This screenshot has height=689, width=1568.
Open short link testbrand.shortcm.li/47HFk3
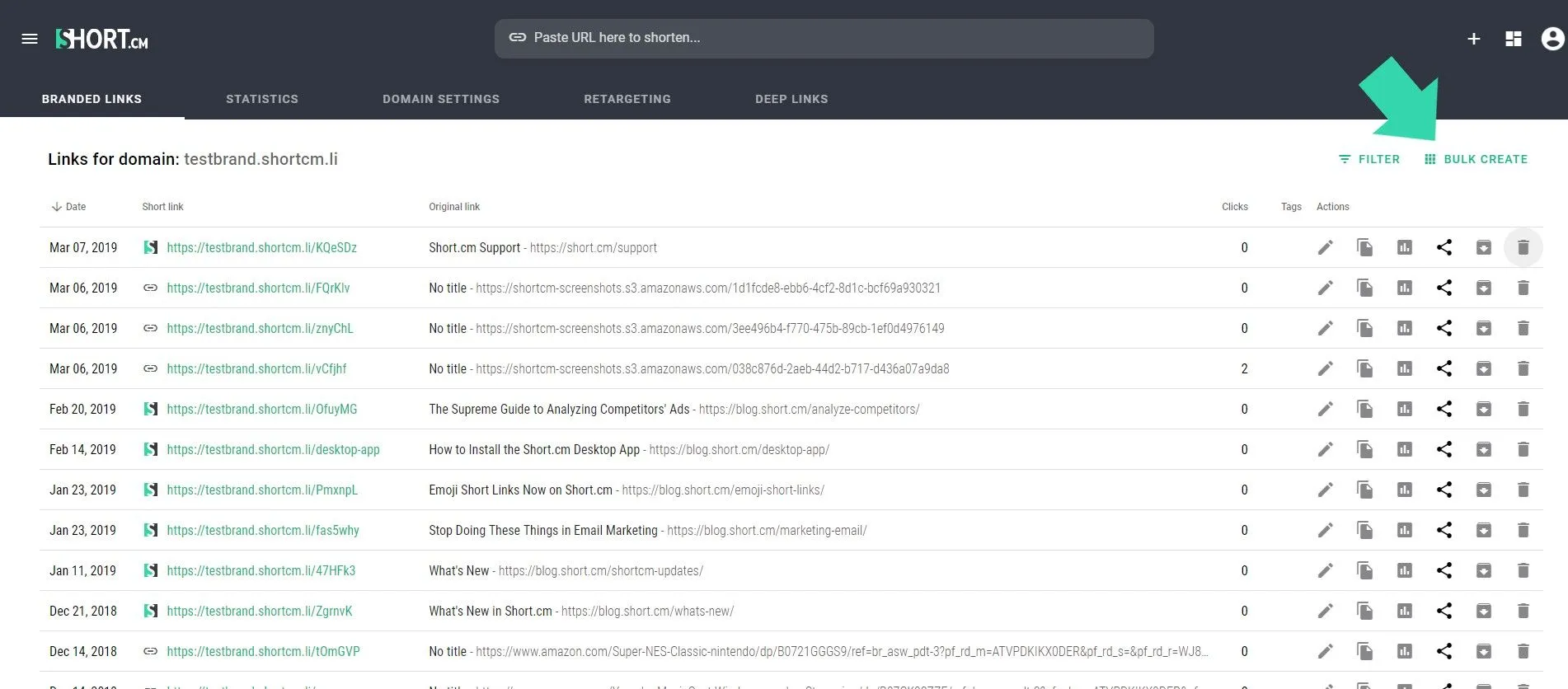coord(261,570)
